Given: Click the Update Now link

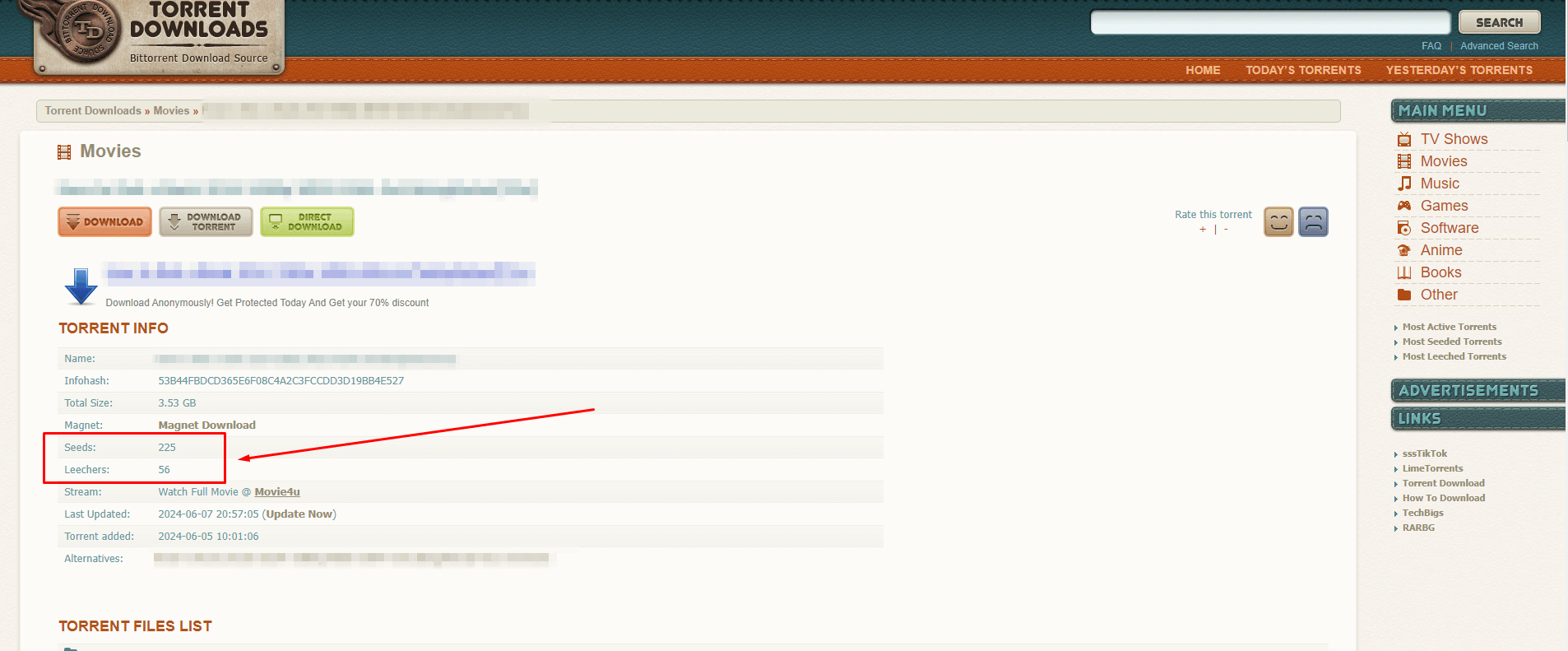Looking at the screenshot, I should point(299,514).
